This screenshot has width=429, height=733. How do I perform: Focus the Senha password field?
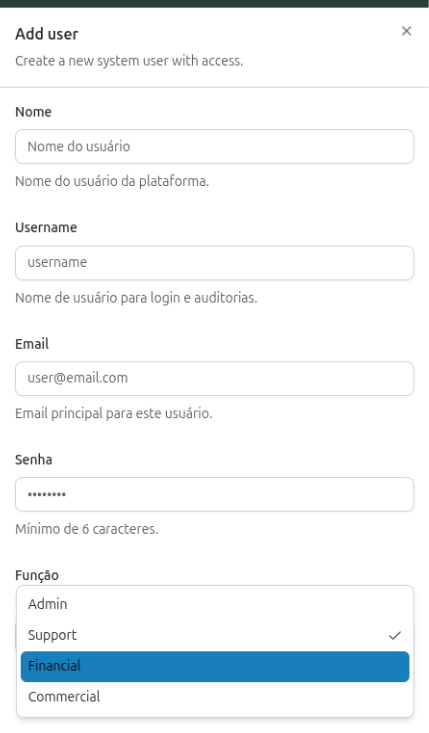point(214,494)
